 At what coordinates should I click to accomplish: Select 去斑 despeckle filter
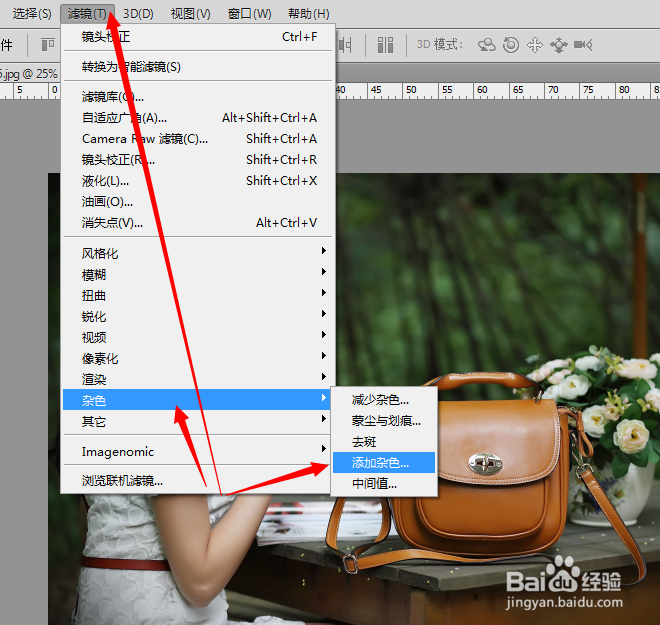click(384, 442)
